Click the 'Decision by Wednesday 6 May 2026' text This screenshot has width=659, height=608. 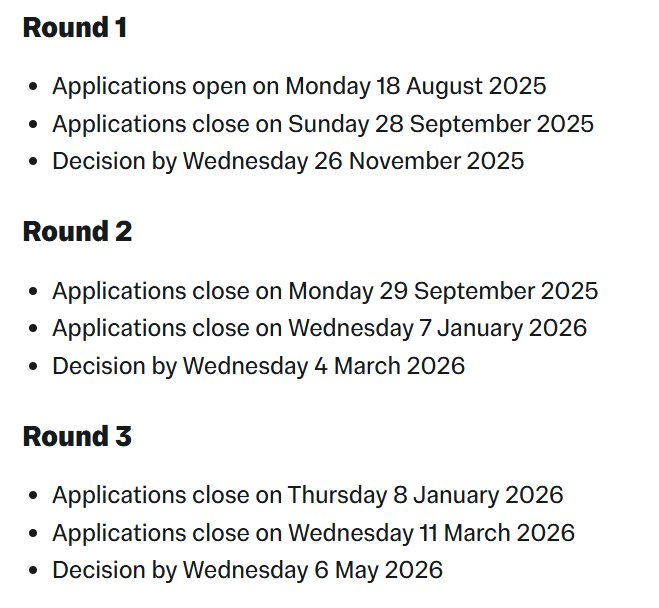click(x=247, y=571)
